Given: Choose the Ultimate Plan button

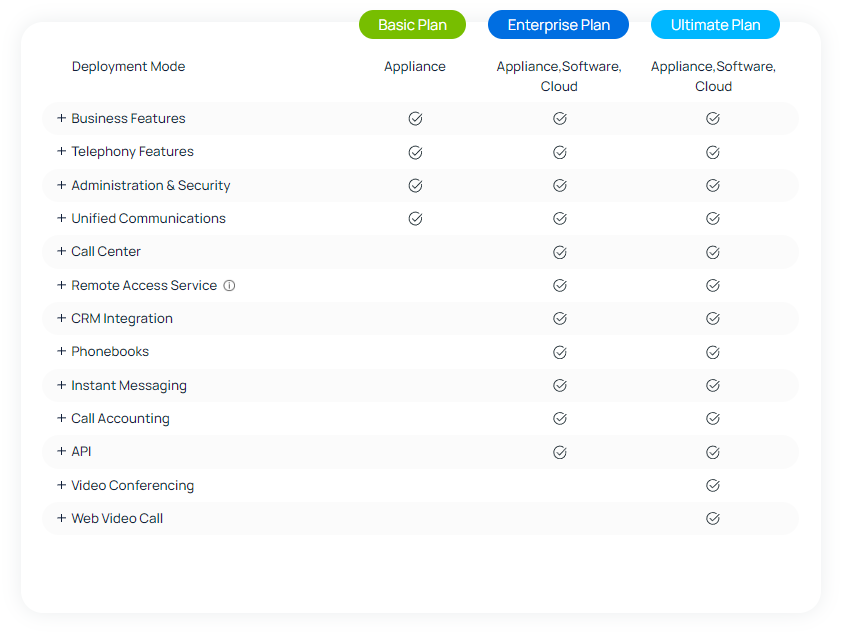Looking at the screenshot, I should [715, 25].
